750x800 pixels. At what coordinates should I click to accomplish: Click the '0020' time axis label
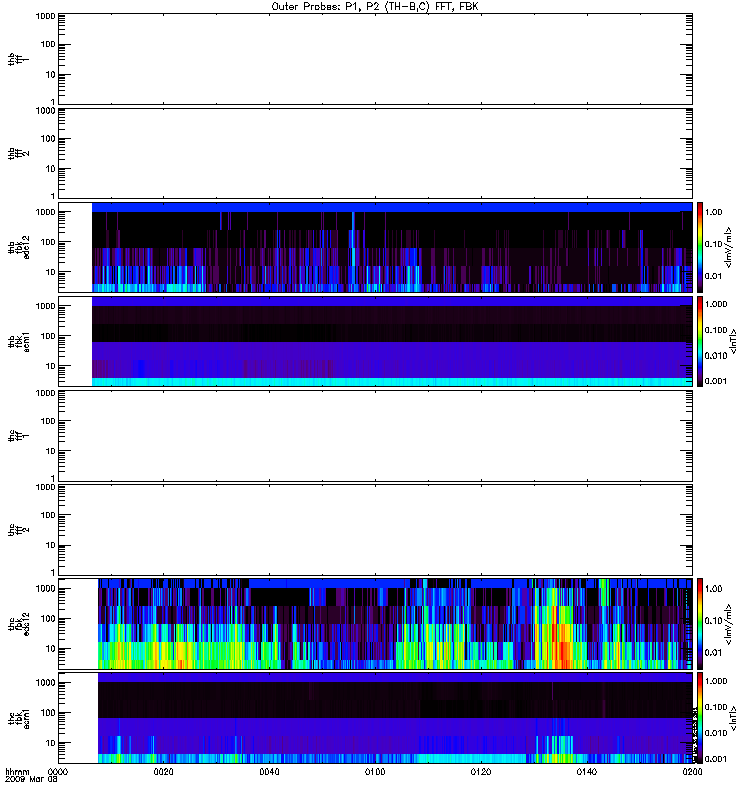(163, 771)
